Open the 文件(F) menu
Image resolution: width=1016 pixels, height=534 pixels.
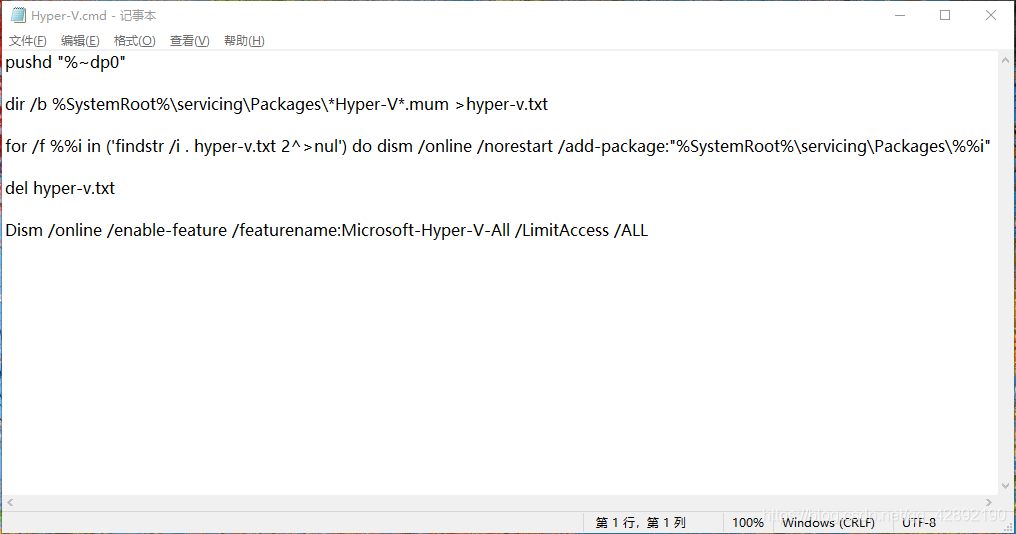tap(27, 41)
